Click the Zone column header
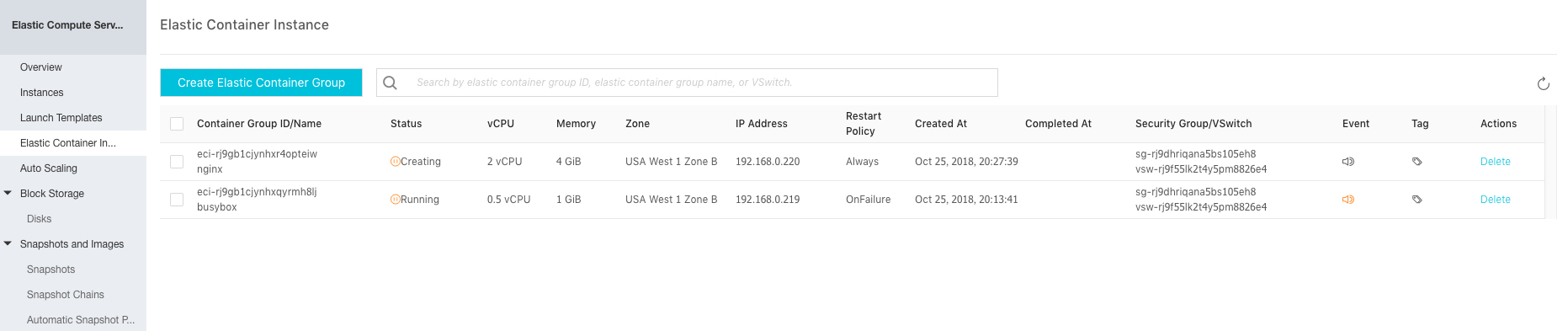The width and height of the screenshot is (1568, 331). pyautogui.click(x=637, y=124)
